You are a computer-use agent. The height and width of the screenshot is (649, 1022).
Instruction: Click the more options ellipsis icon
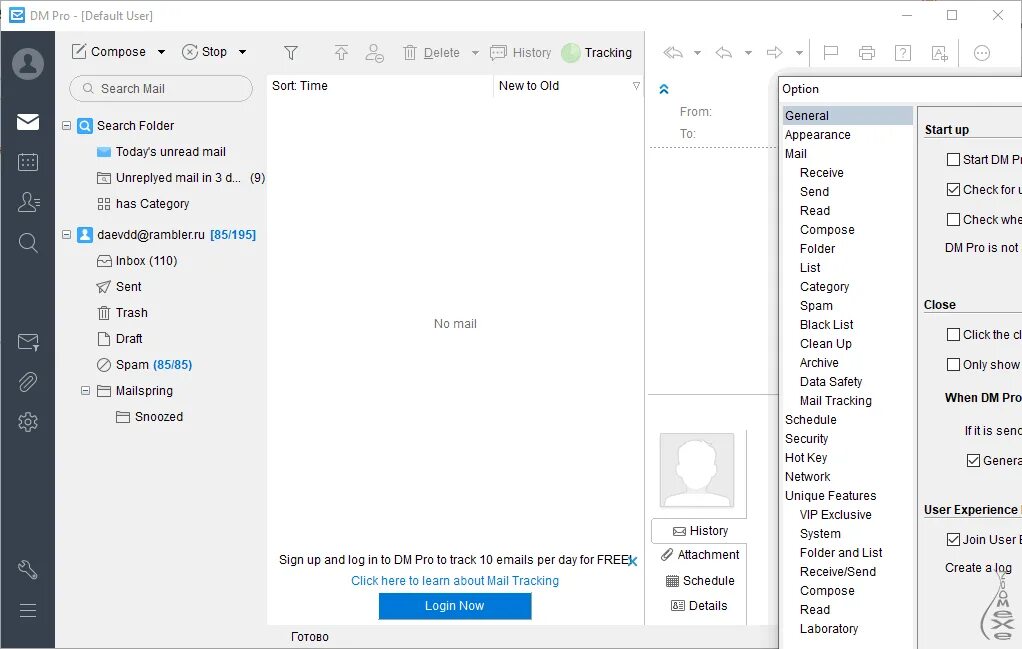tap(982, 53)
